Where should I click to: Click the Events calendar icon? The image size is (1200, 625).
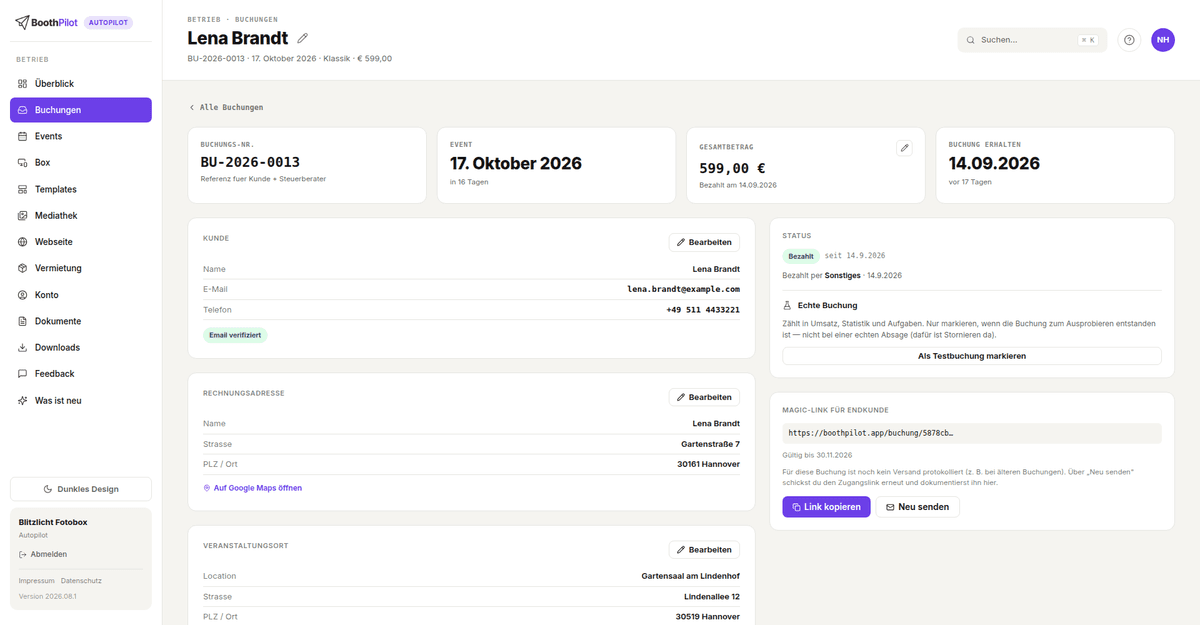pyautogui.click(x=24, y=136)
